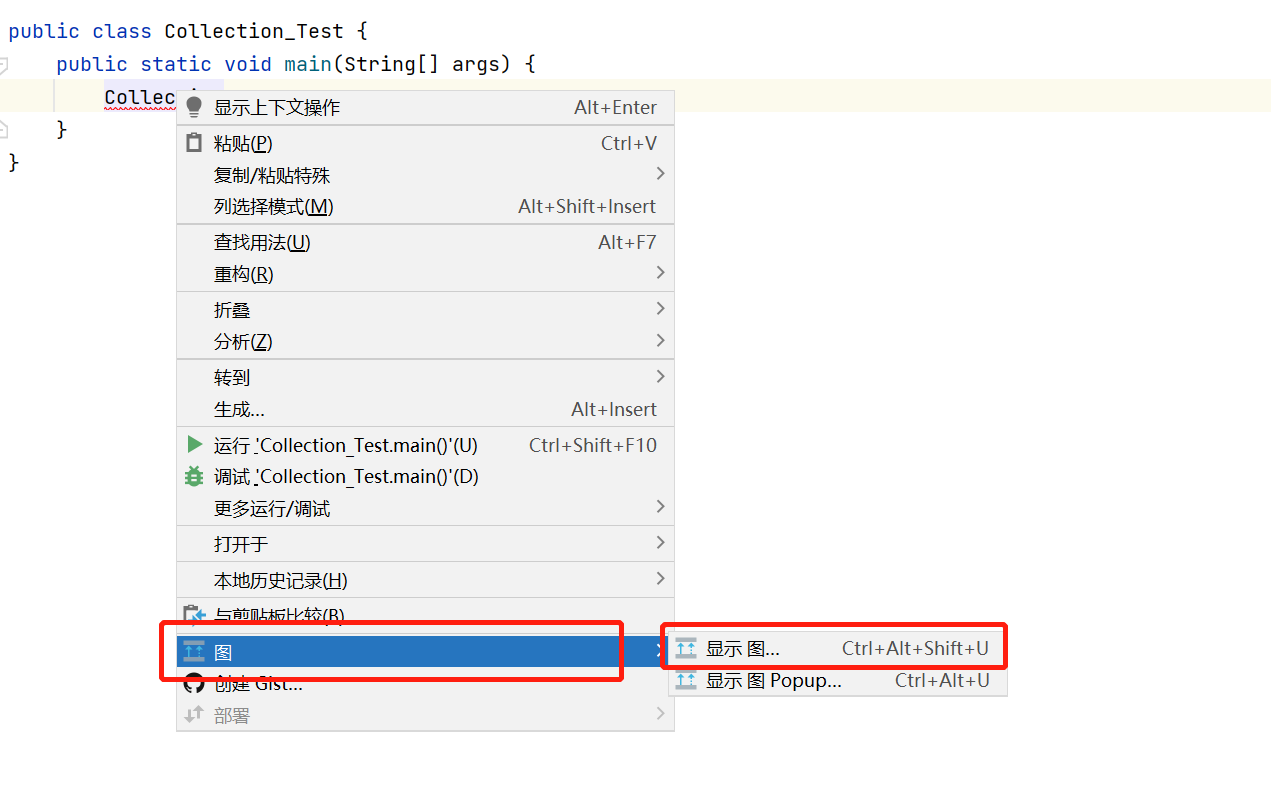
Task: Click the diagram icon next to 显示 图 Popup...
Action: tap(686, 681)
